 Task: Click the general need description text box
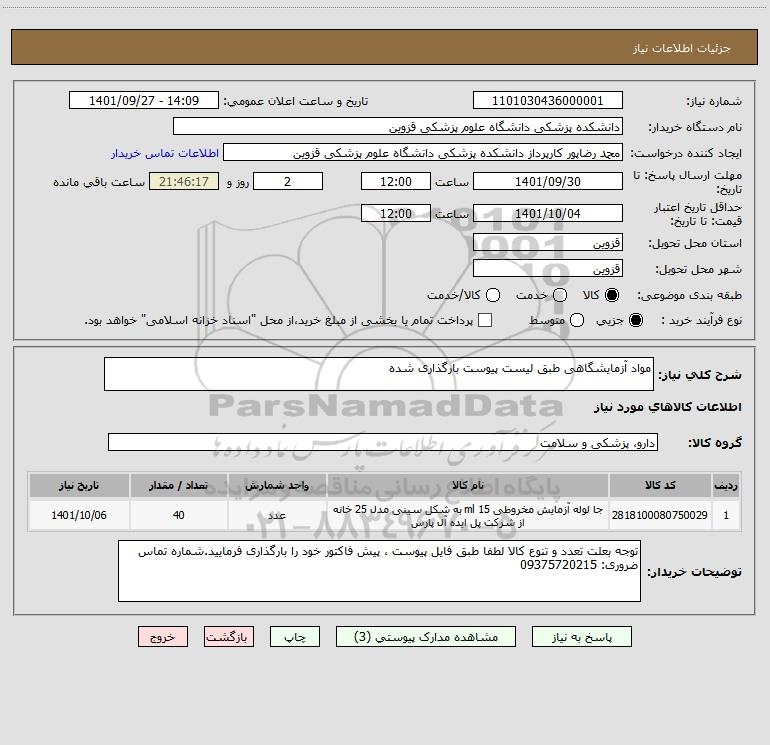(x=379, y=374)
